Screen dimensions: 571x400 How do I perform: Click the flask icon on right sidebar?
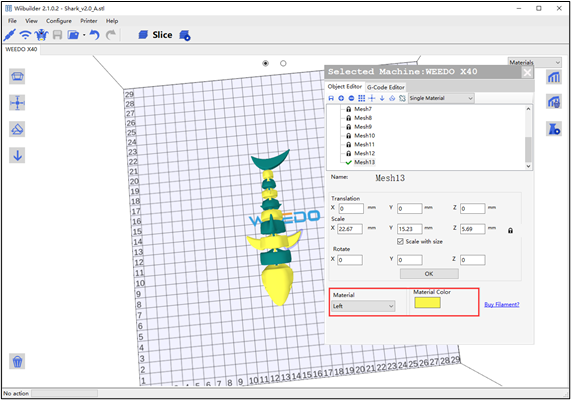pos(554,129)
